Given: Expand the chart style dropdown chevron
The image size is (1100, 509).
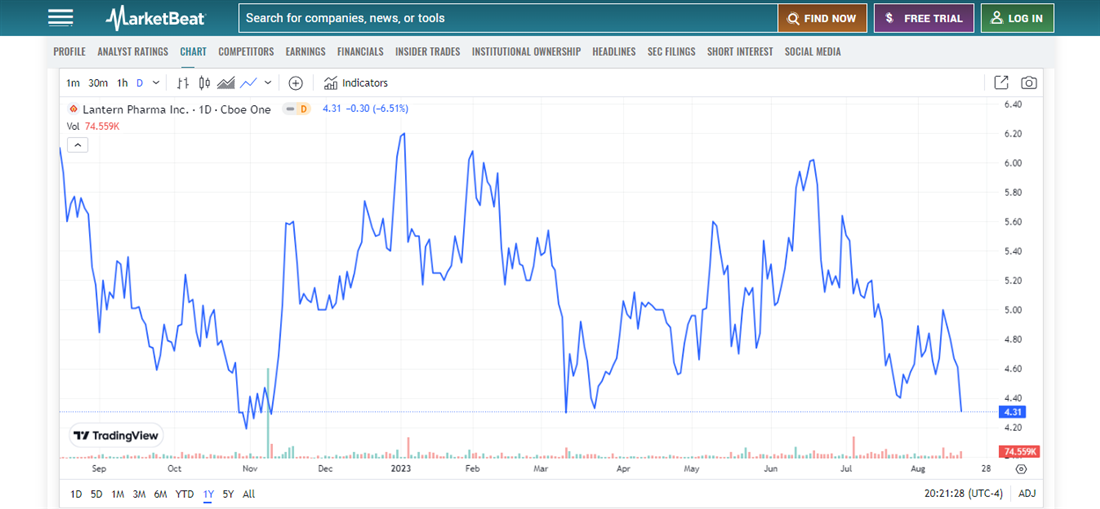Looking at the screenshot, I should pos(268,83).
